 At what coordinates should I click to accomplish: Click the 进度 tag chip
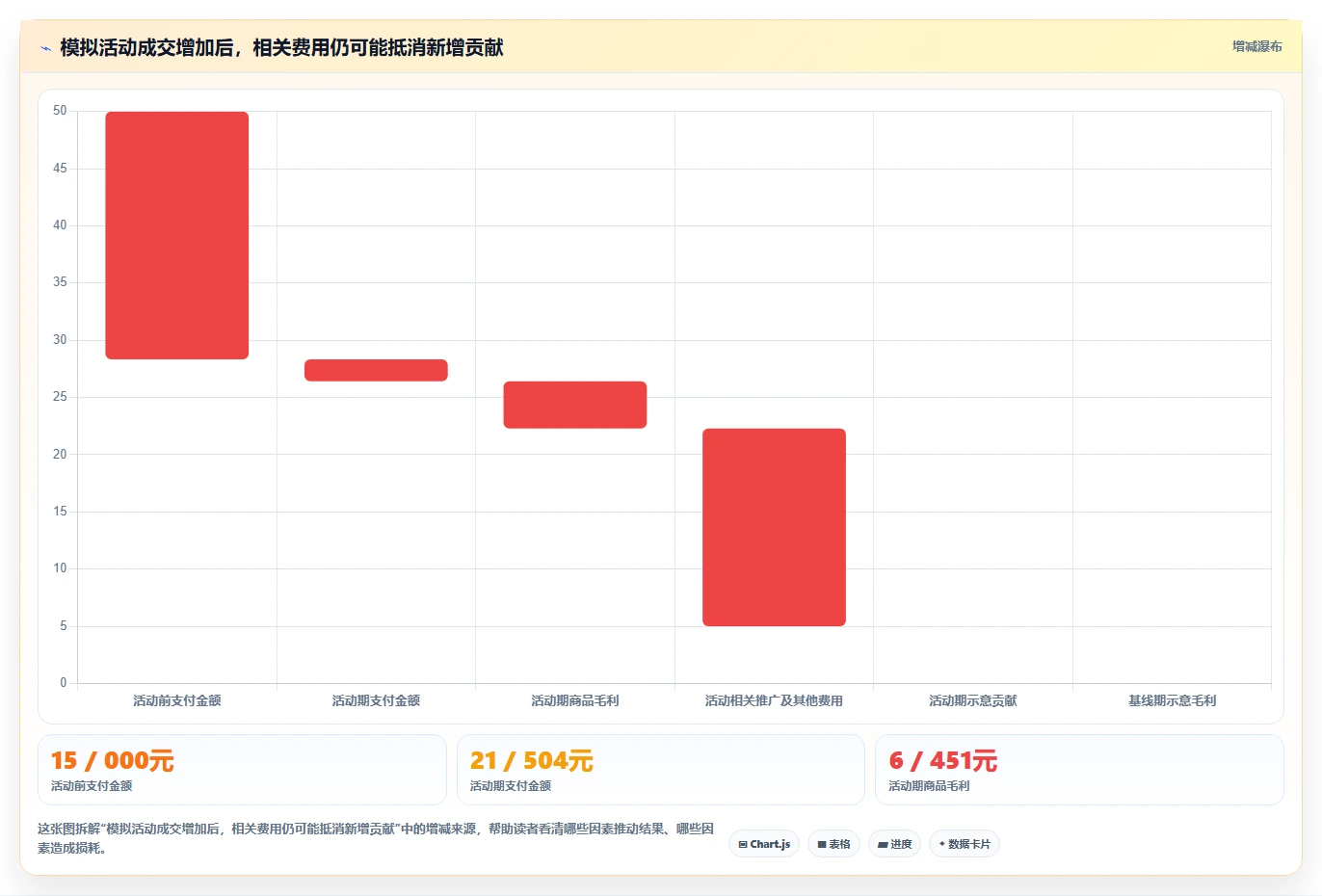coord(894,844)
